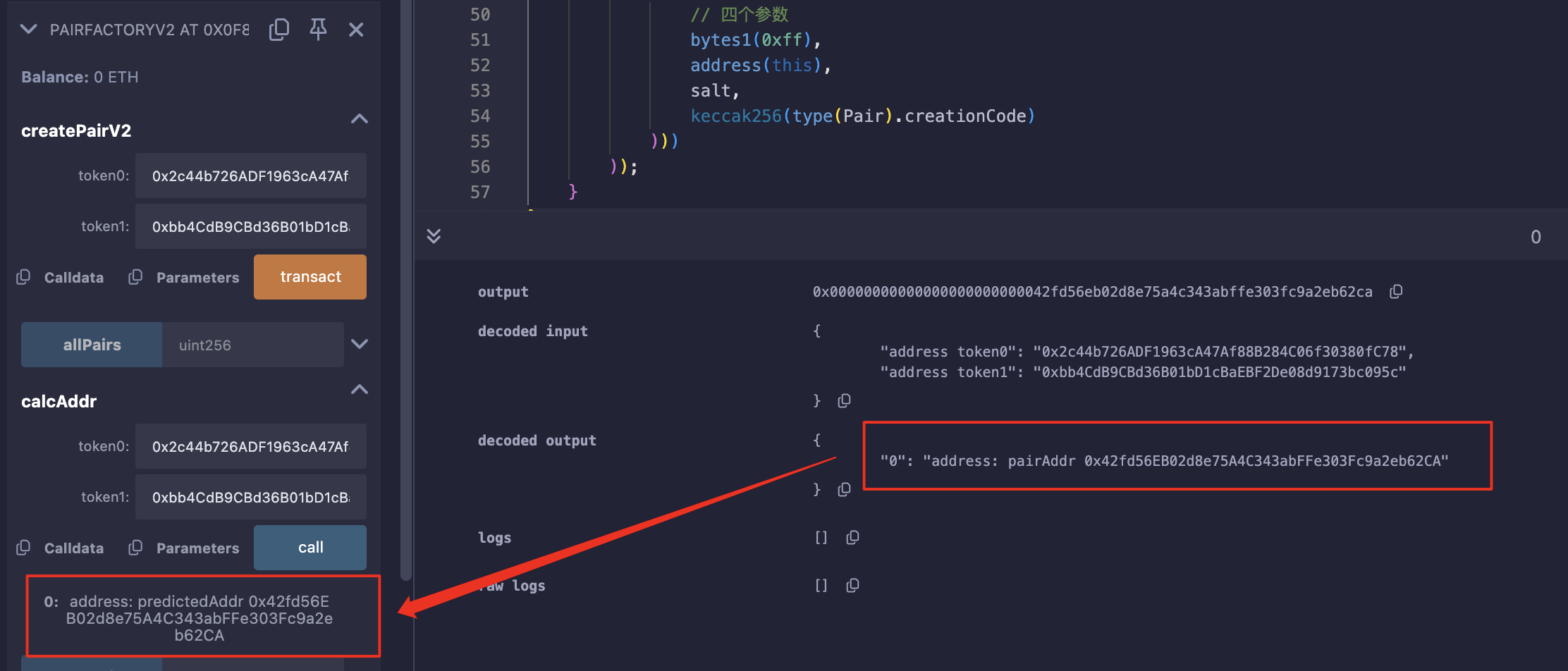Click line number 50 in gutter
The image size is (1568, 671).
[x=480, y=15]
